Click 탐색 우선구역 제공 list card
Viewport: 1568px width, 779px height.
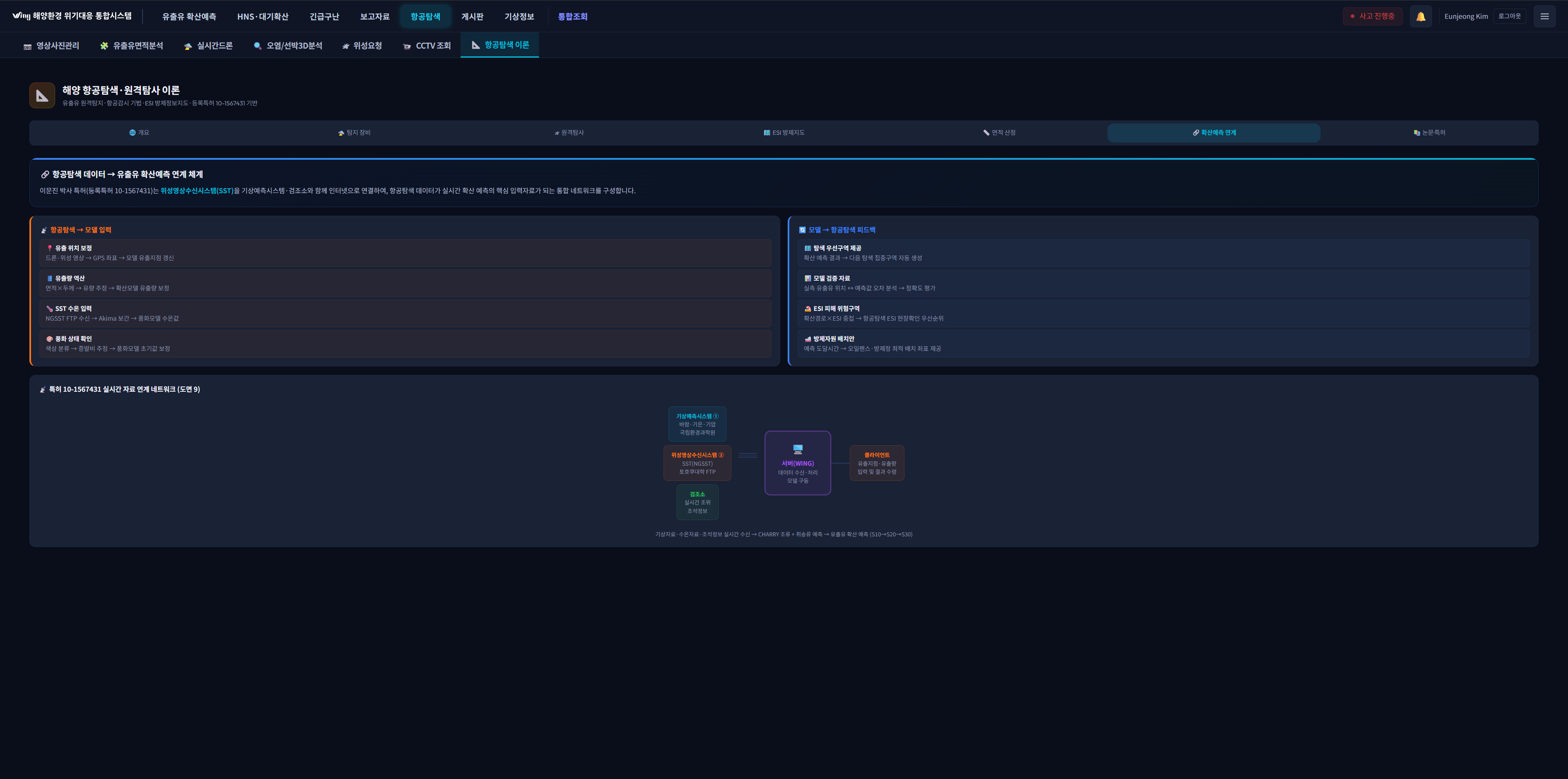1163,253
